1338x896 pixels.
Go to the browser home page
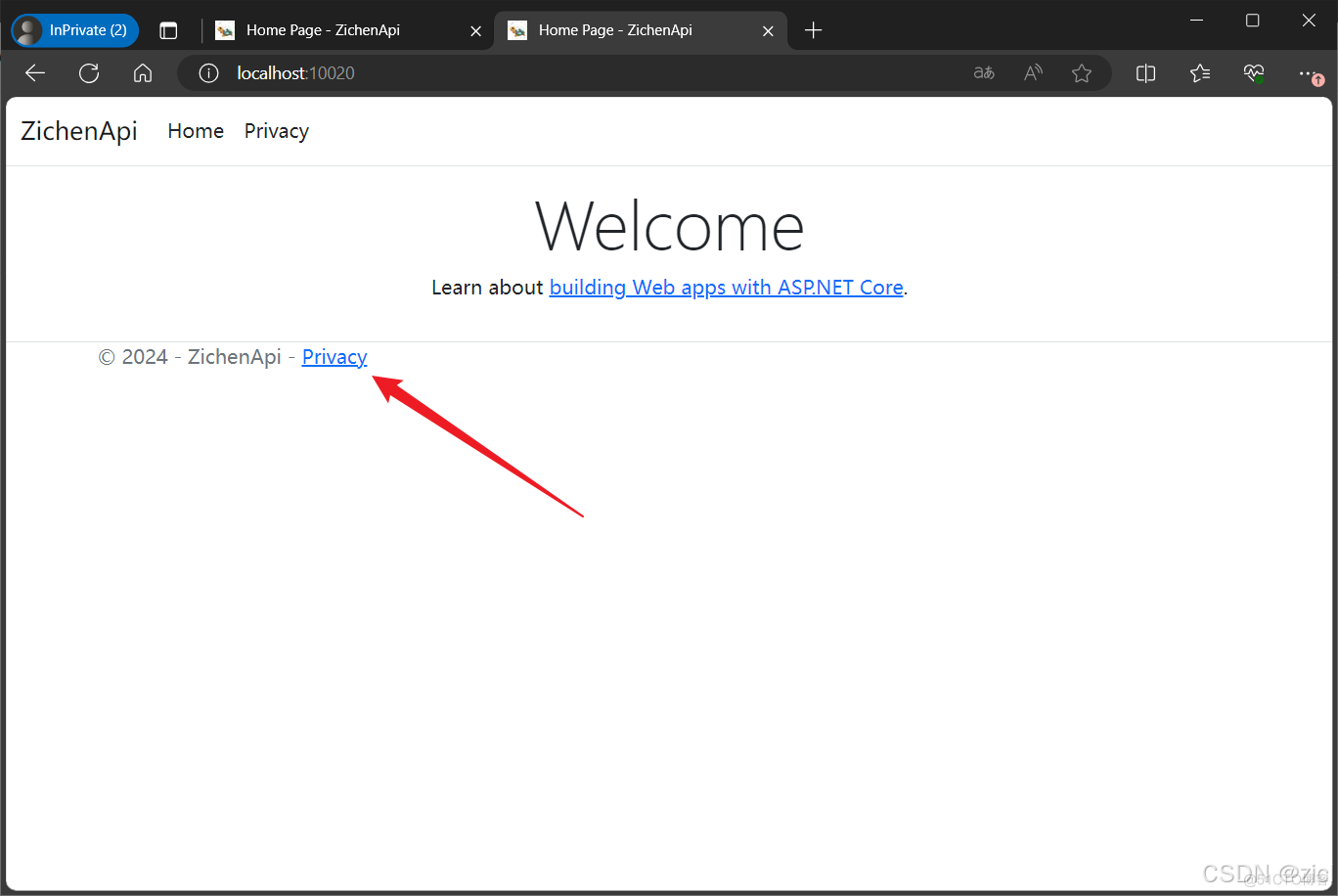(x=143, y=73)
